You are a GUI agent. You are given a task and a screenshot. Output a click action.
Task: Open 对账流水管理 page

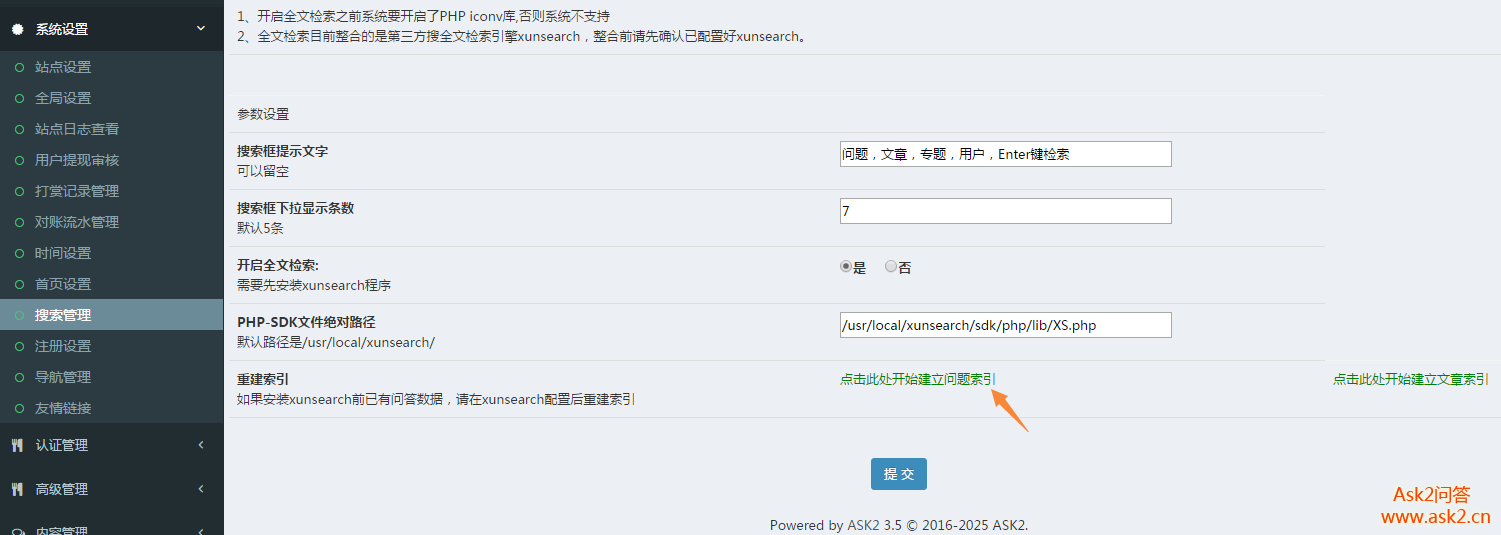pos(77,222)
